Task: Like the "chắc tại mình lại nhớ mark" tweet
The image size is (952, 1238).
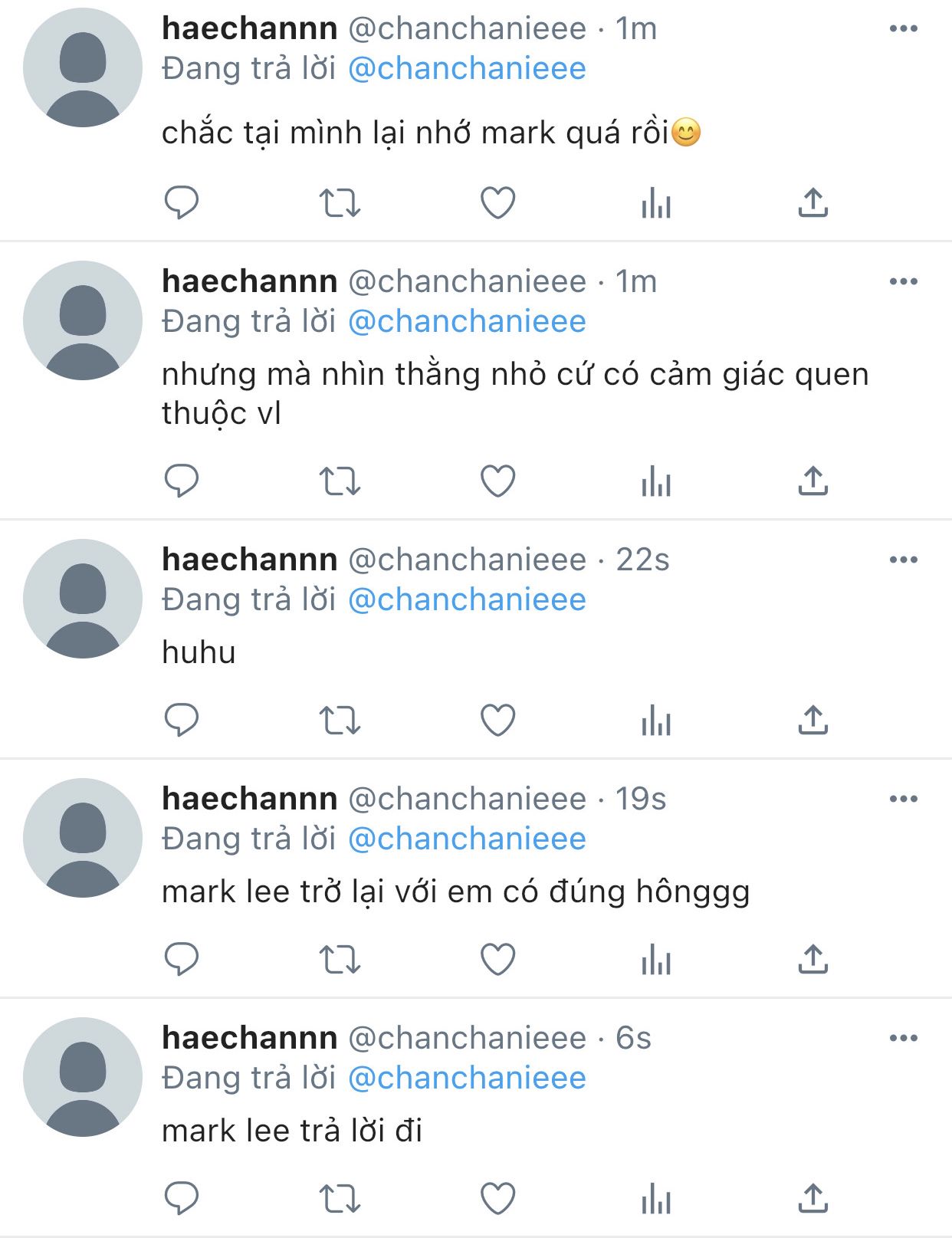Action: (497, 203)
